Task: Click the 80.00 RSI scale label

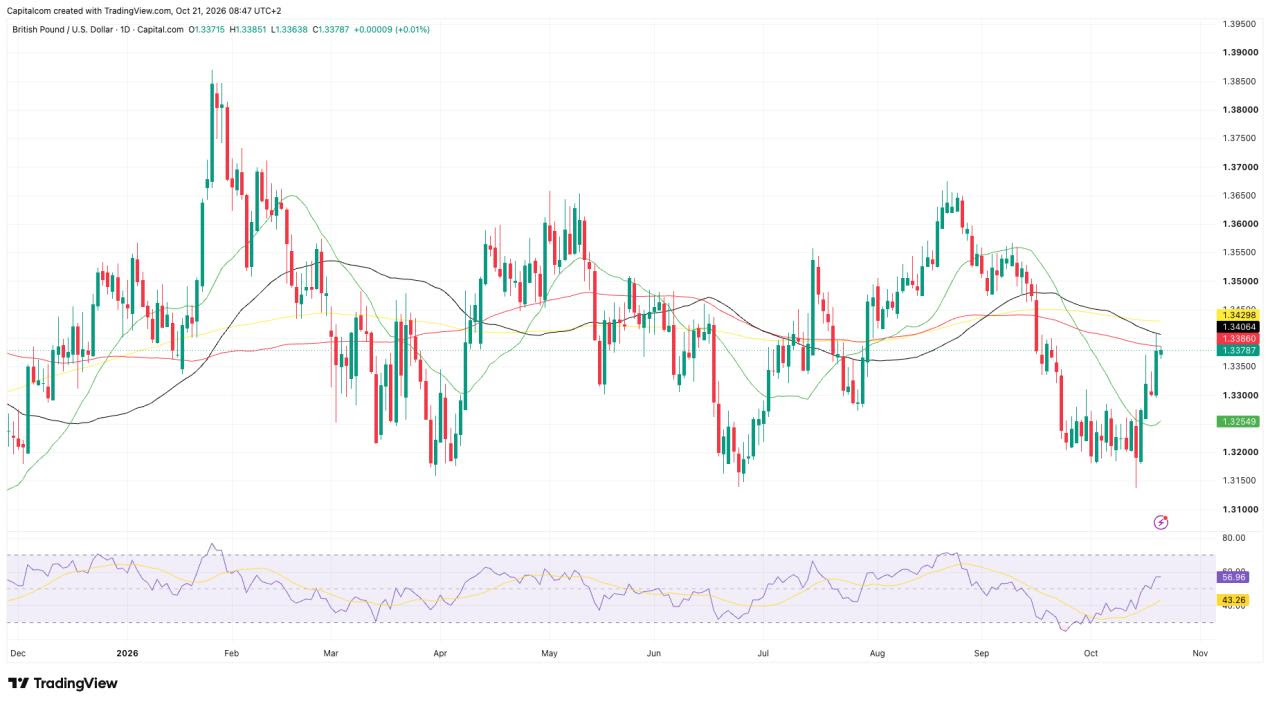Action: click(x=1233, y=538)
